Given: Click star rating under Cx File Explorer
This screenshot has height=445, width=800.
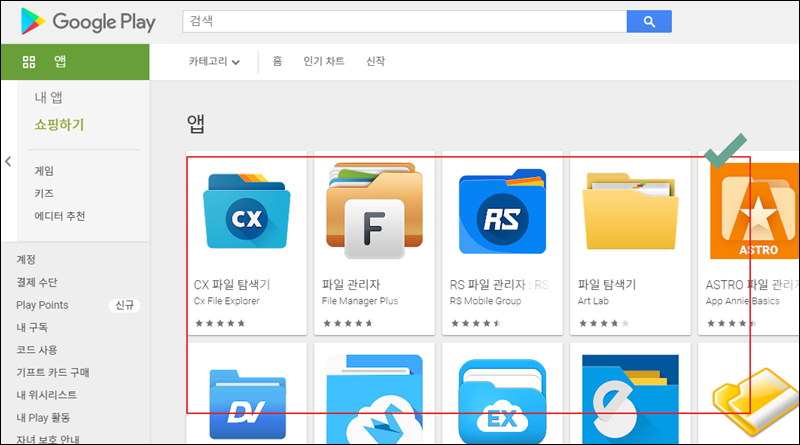Looking at the screenshot, I should coord(220,323).
